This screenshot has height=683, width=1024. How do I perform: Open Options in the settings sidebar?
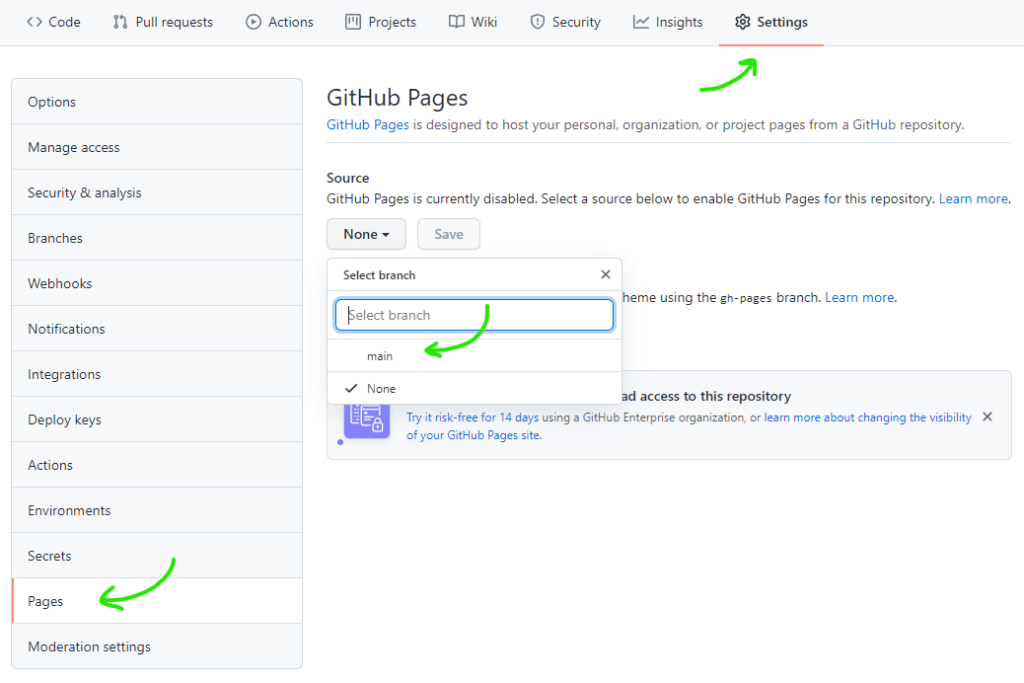coord(157,102)
